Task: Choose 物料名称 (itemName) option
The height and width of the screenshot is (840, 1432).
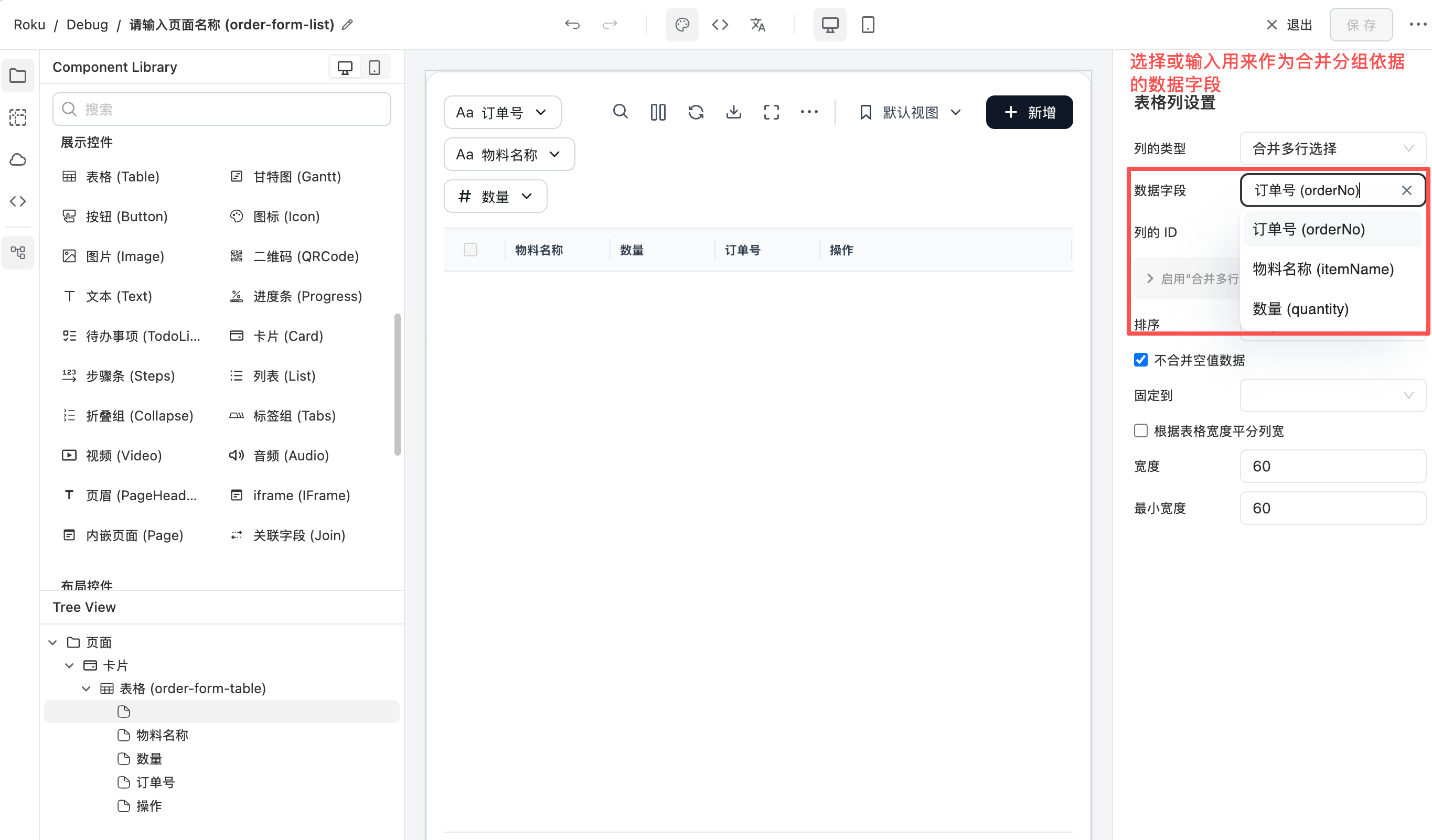Action: point(1332,269)
